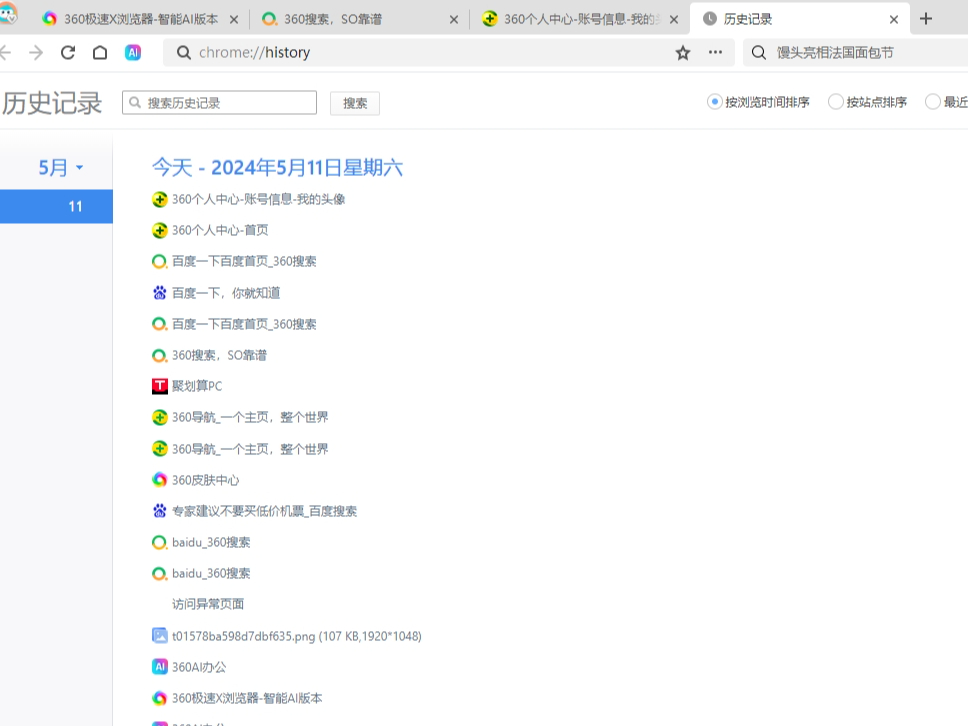Image resolution: width=968 pixels, height=726 pixels.
Task: Close the 历史记录 tab
Action: (894, 20)
